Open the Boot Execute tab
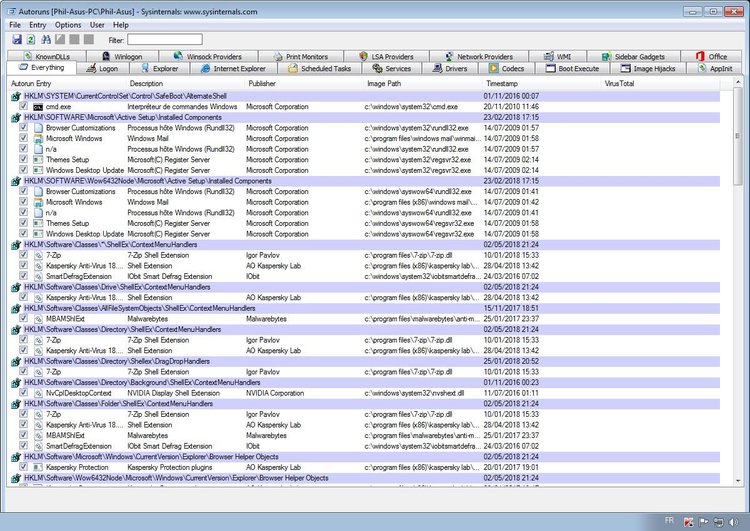The image size is (750, 531). 573,68
